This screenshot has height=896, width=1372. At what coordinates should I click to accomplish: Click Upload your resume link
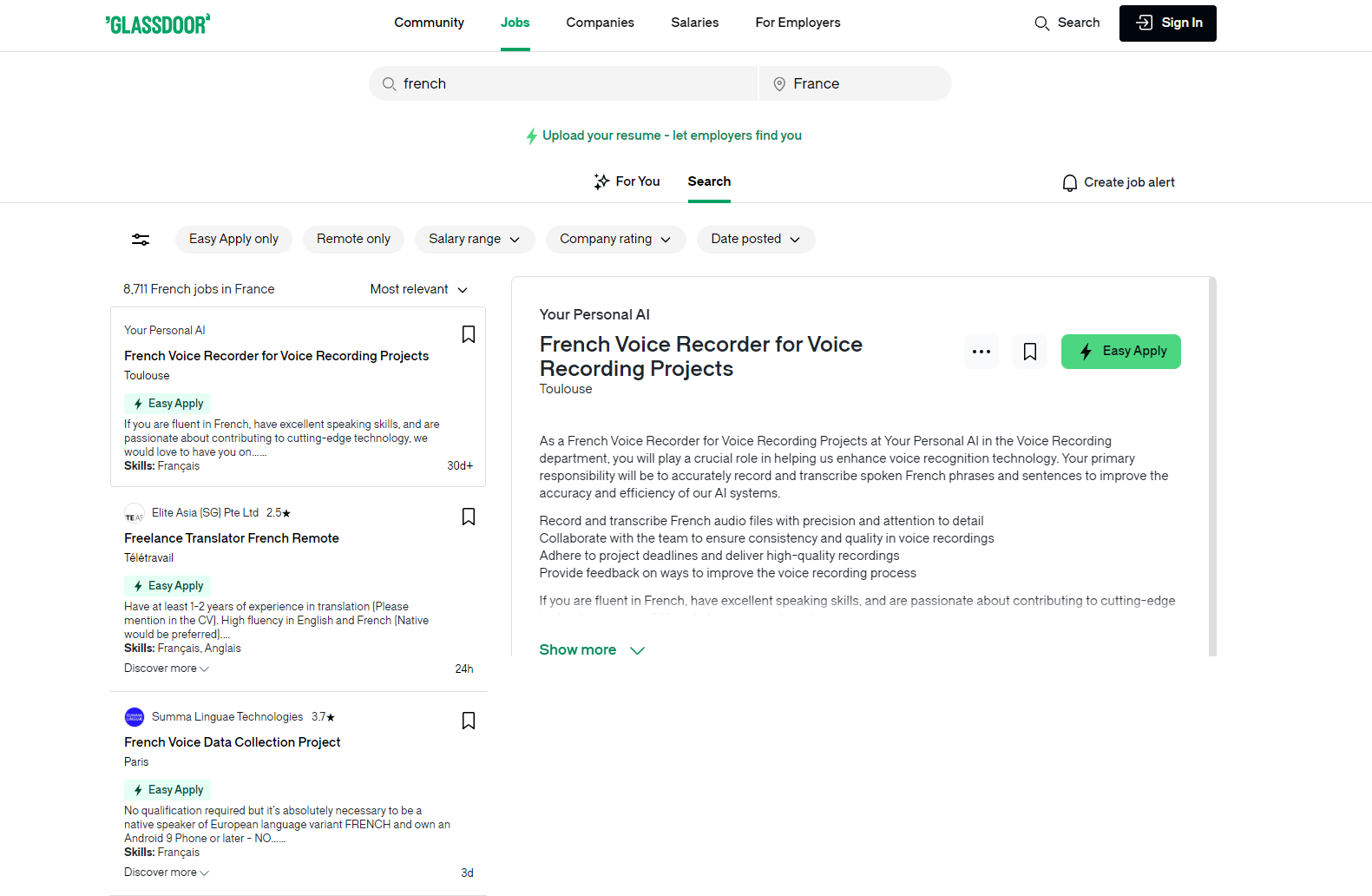(x=672, y=135)
